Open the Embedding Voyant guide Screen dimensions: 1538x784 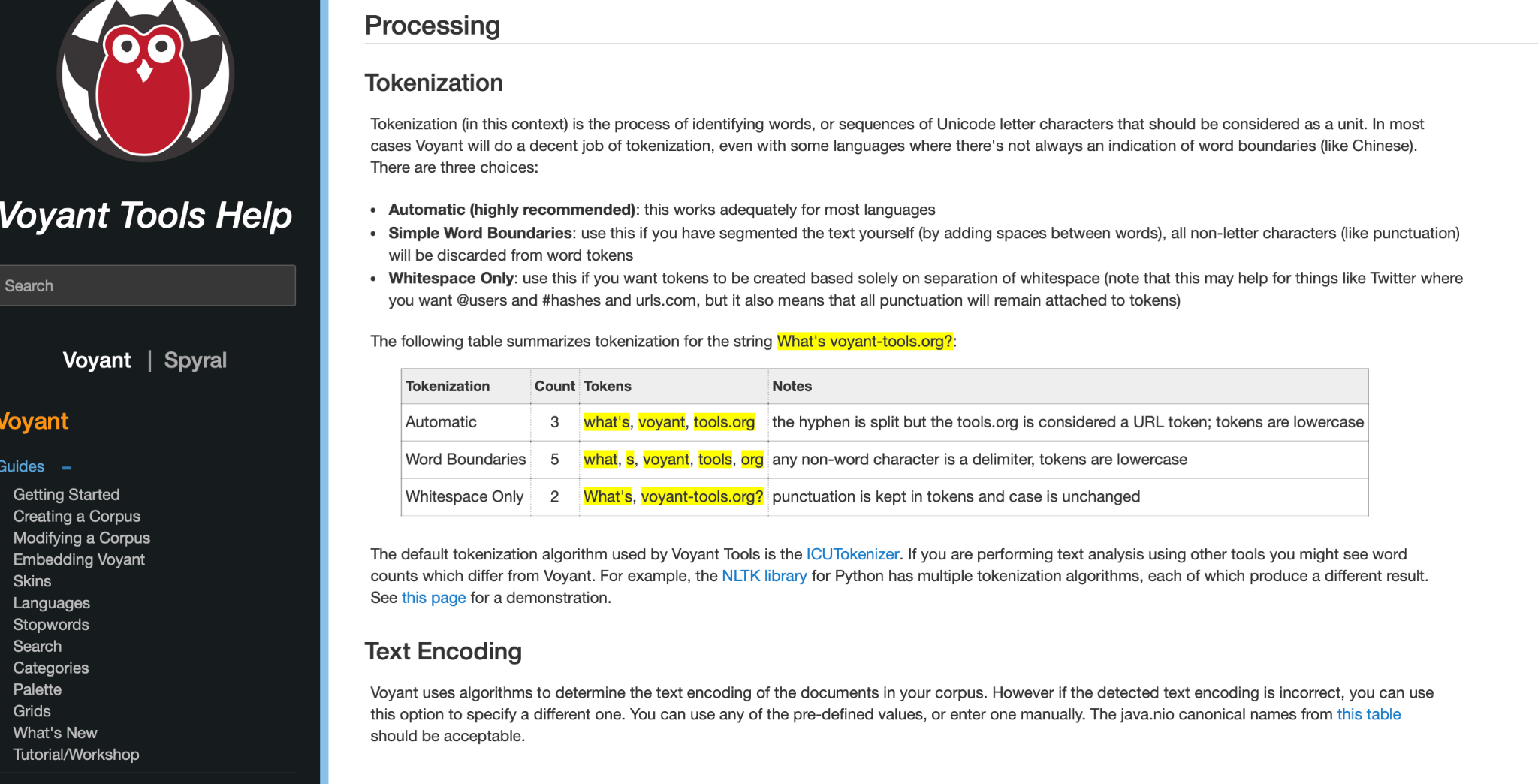[x=79, y=559]
